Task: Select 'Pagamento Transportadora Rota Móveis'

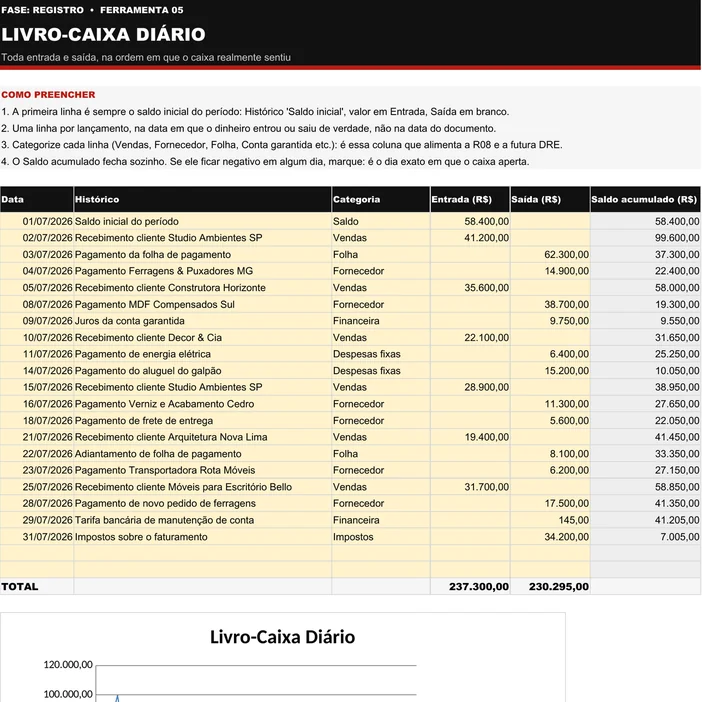Action: [202, 470]
